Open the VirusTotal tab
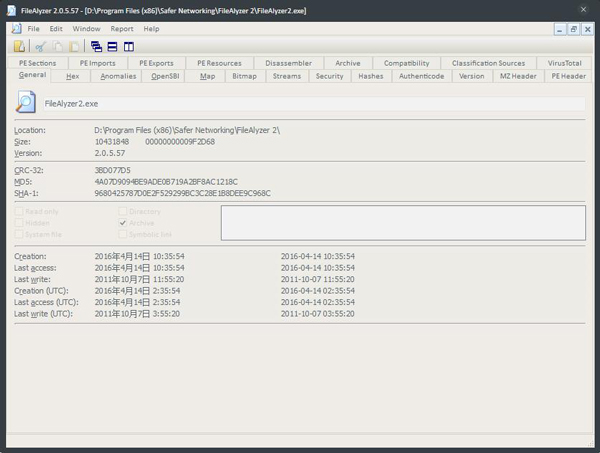600x453 pixels. (564, 63)
